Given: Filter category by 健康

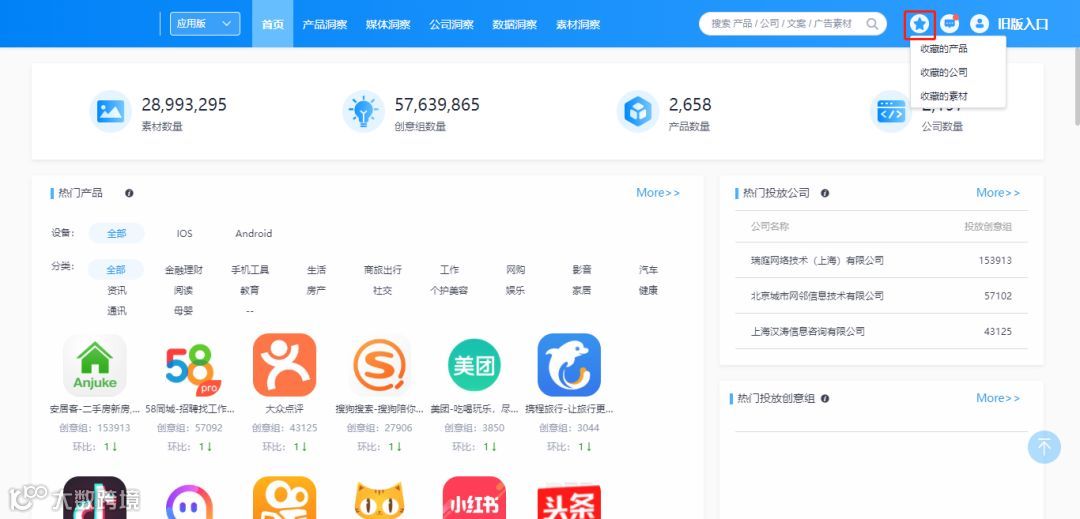Looking at the screenshot, I should click(x=647, y=290).
